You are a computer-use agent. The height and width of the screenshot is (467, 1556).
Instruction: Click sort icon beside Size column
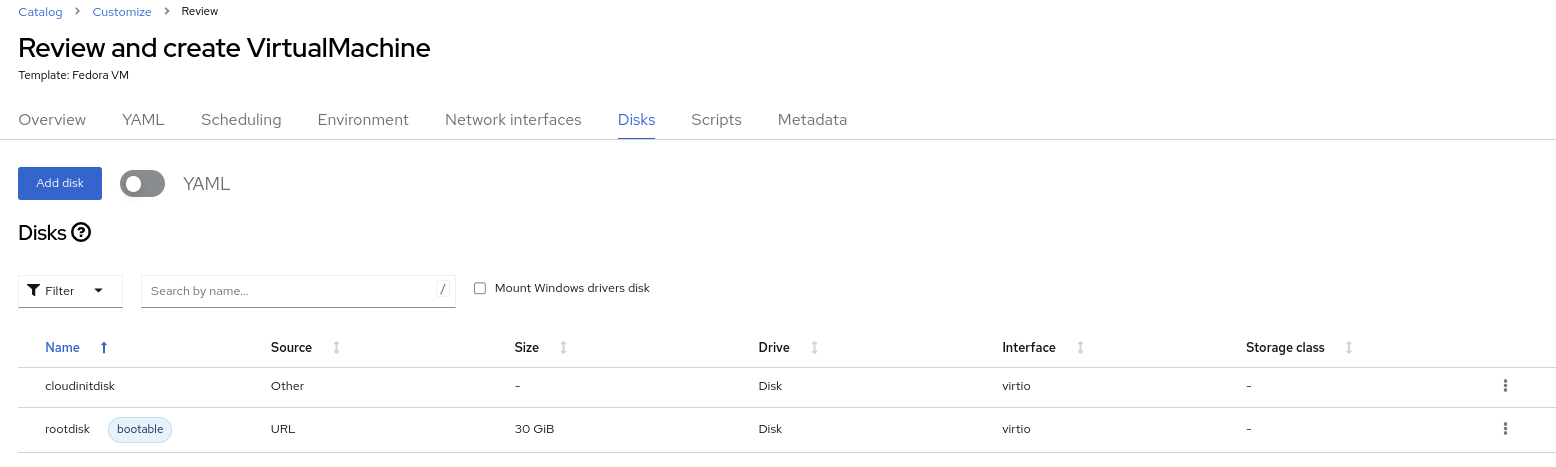click(563, 348)
